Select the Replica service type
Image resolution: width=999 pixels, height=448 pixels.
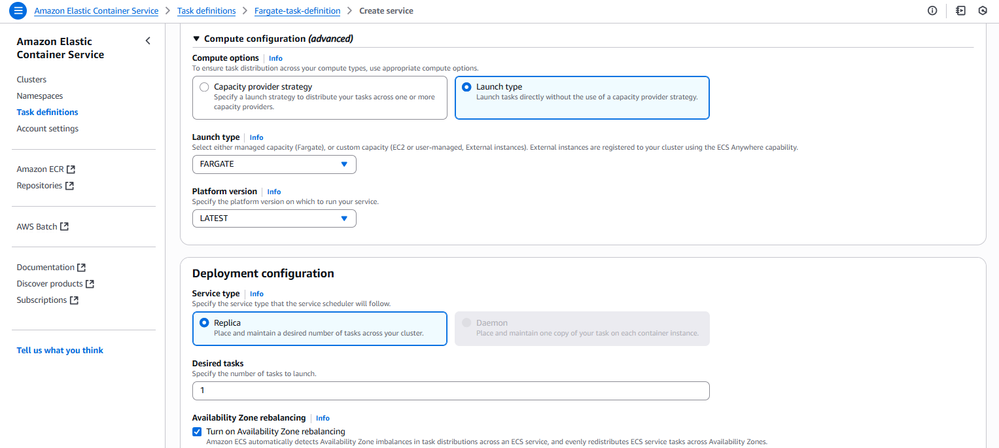point(204,323)
